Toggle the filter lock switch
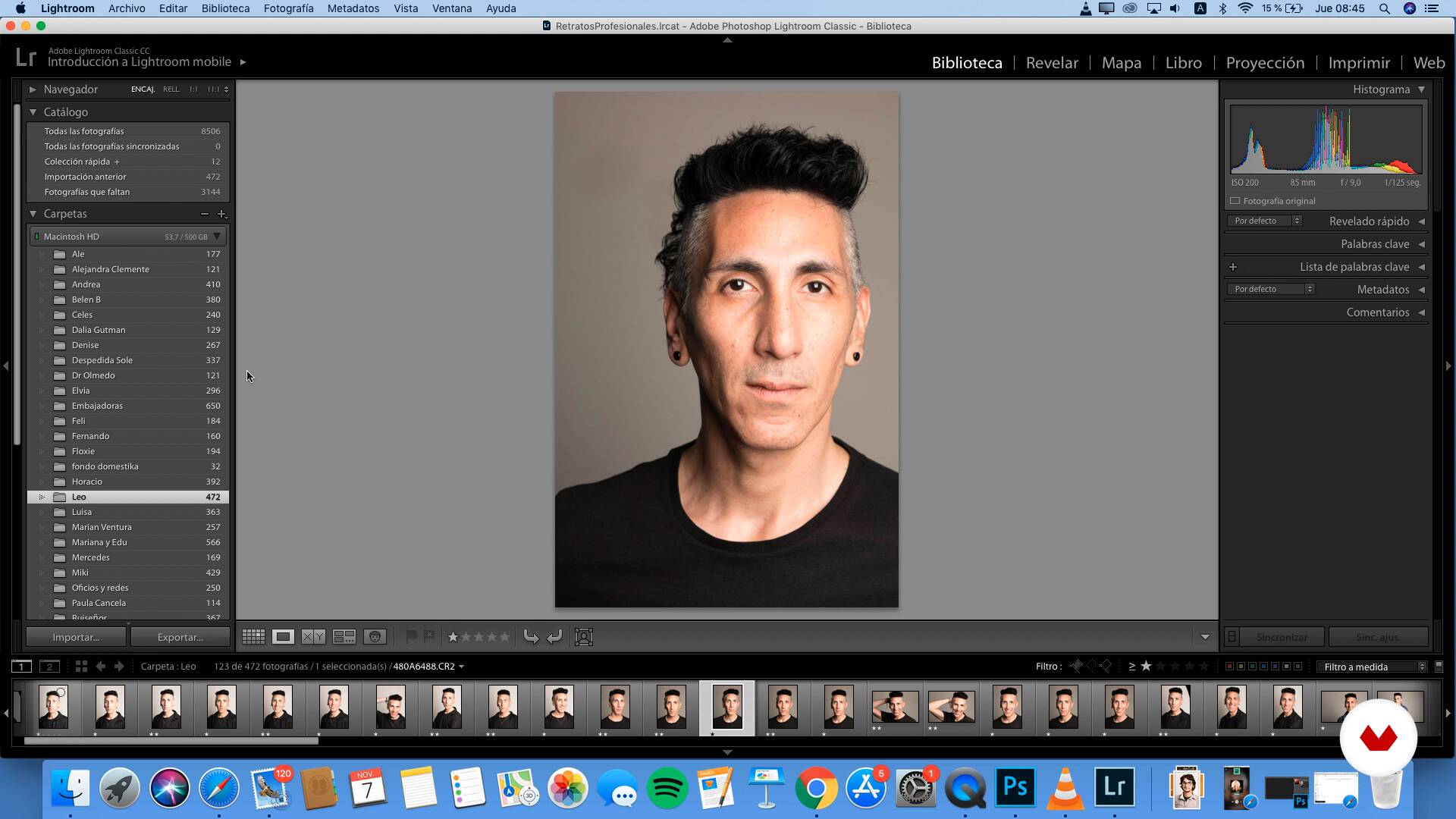Image resolution: width=1456 pixels, height=819 pixels. click(x=1439, y=667)
